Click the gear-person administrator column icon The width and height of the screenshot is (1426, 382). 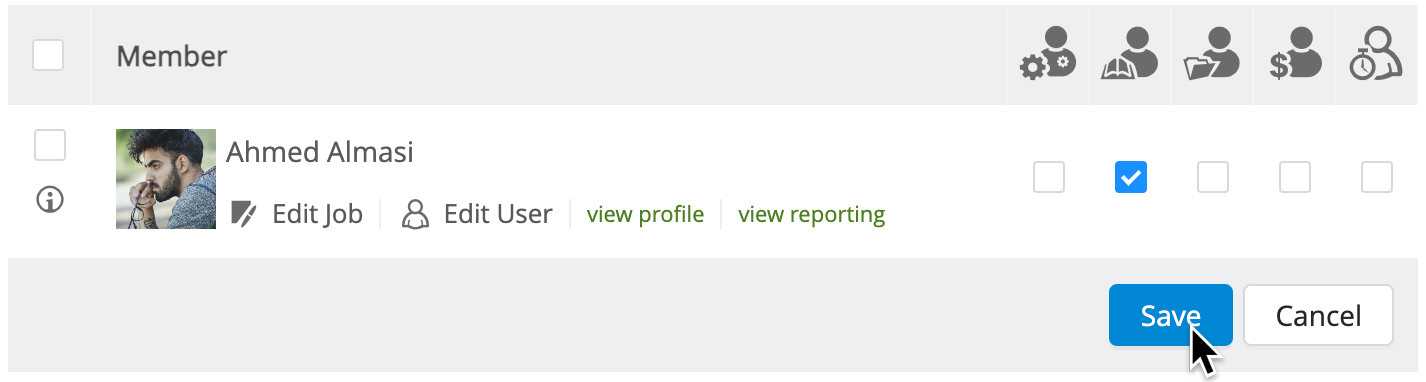pyautogui.click(x=1048, y=56)
